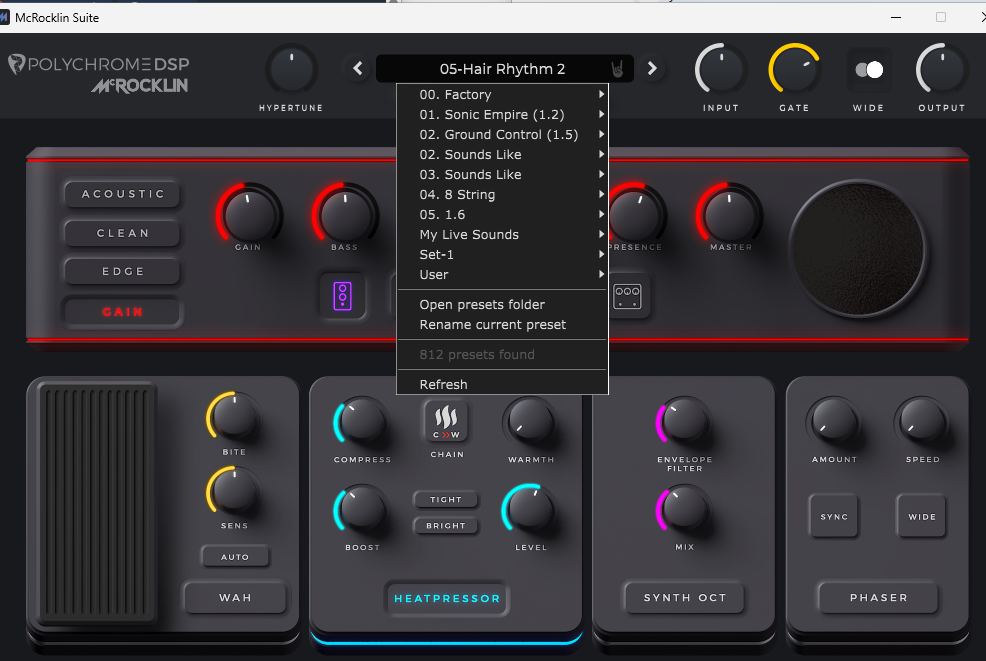
Task: Open the purple speaker cabinet icon
Action: 342,296
